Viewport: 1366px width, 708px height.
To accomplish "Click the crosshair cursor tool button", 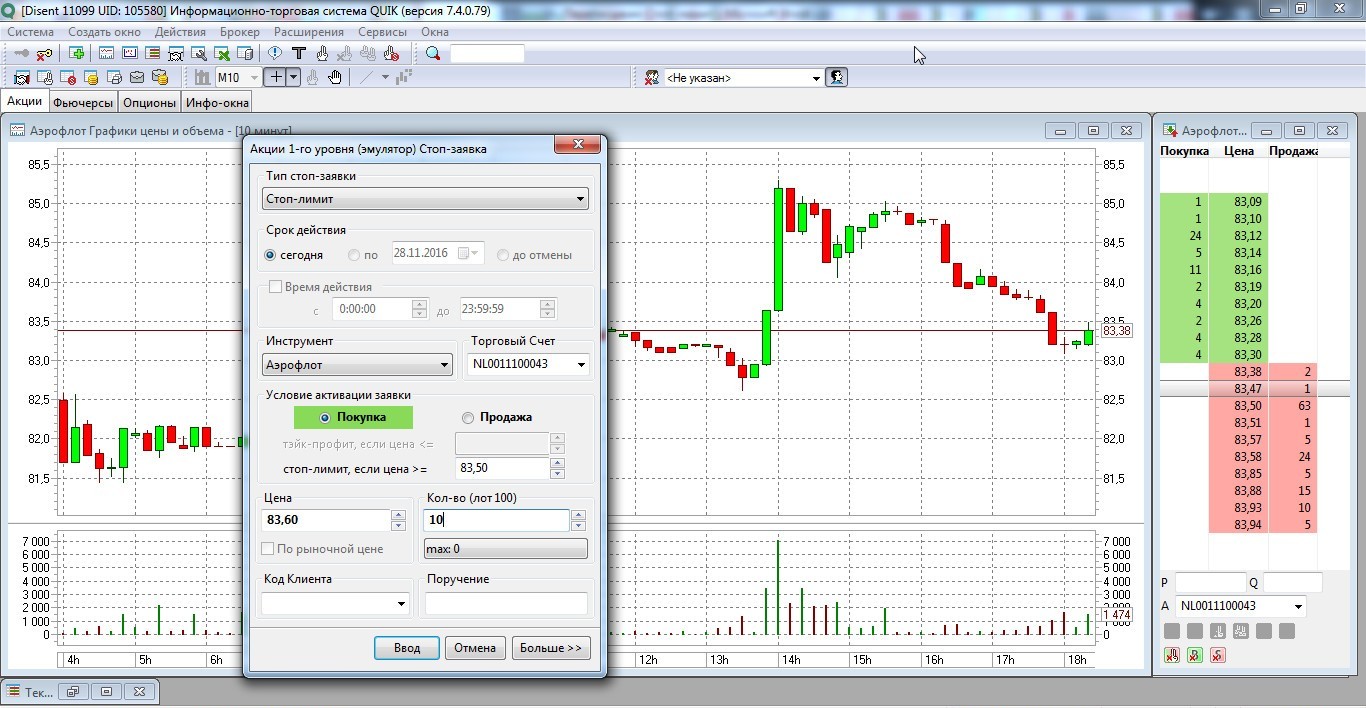I will 277,77.
